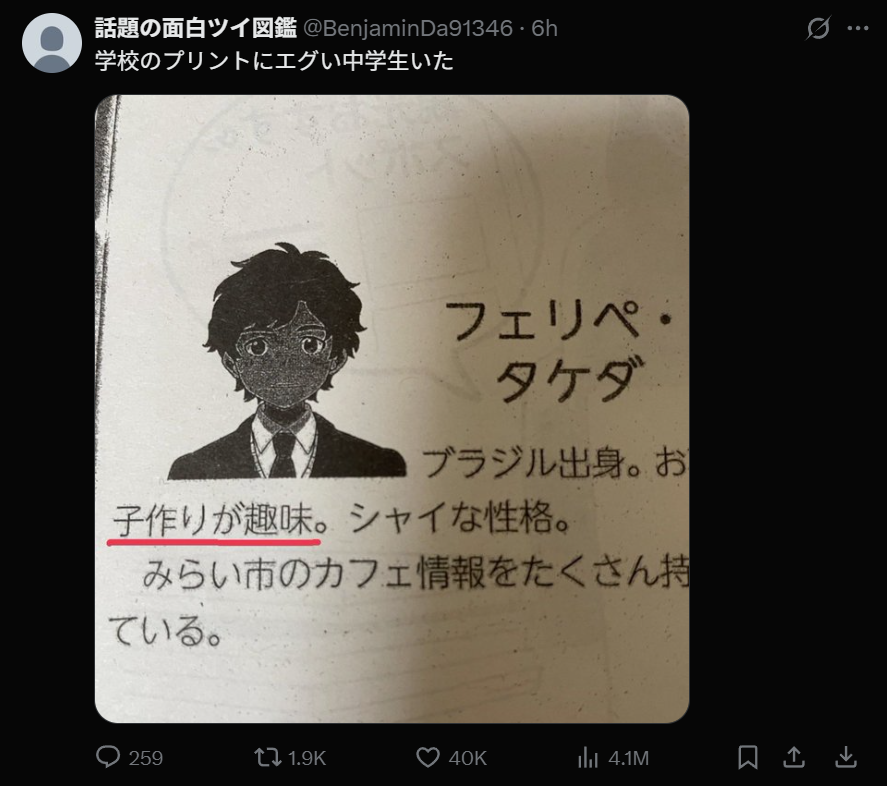Click the 40K likes count
The height and width of the screenshot is (786, 887).
[468, 758]
